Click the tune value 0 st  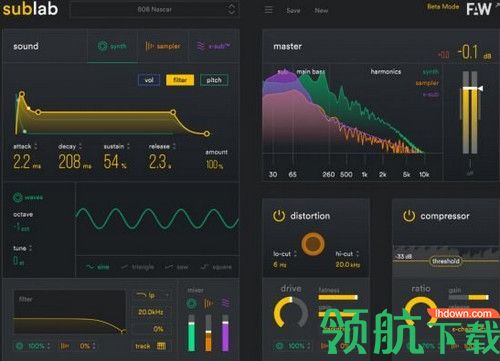click(18, 260)
